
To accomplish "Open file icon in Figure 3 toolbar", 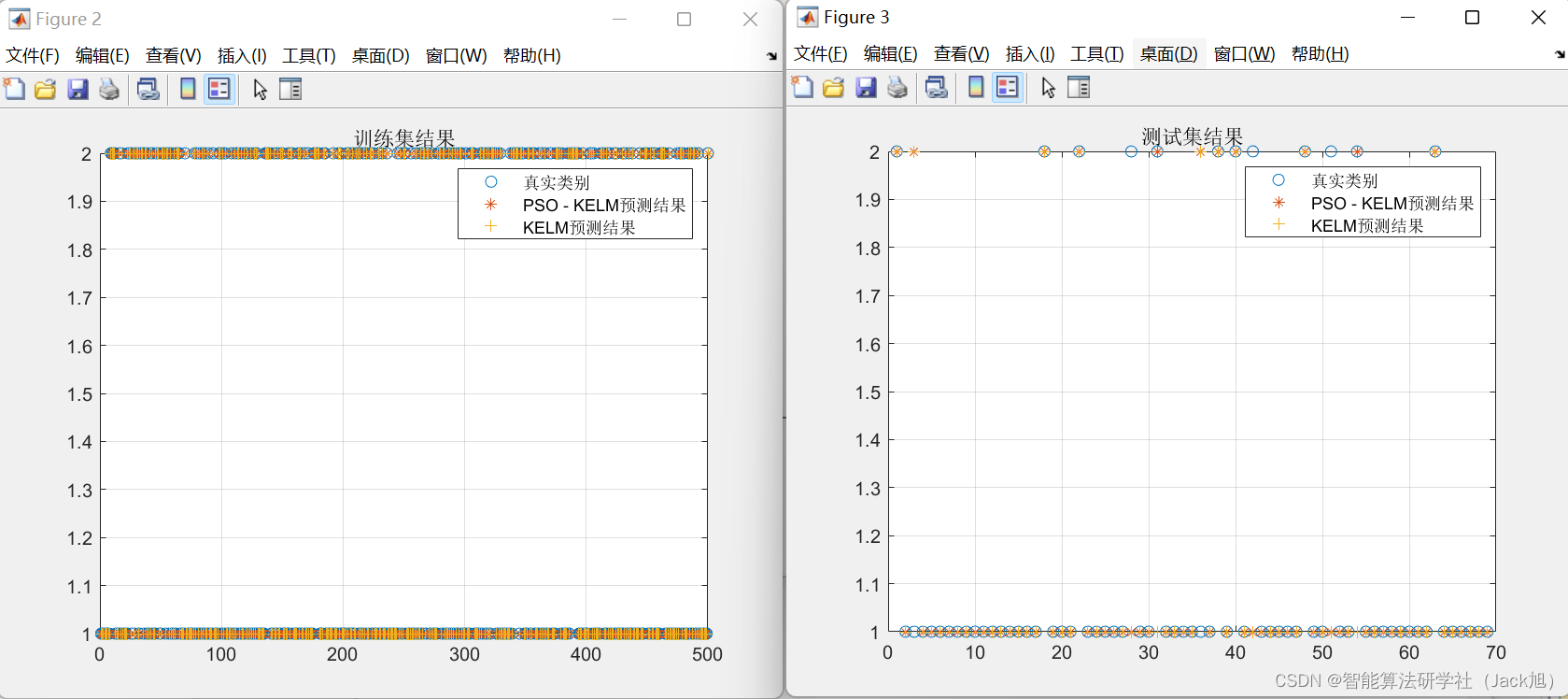I will (x=834, y=87).
